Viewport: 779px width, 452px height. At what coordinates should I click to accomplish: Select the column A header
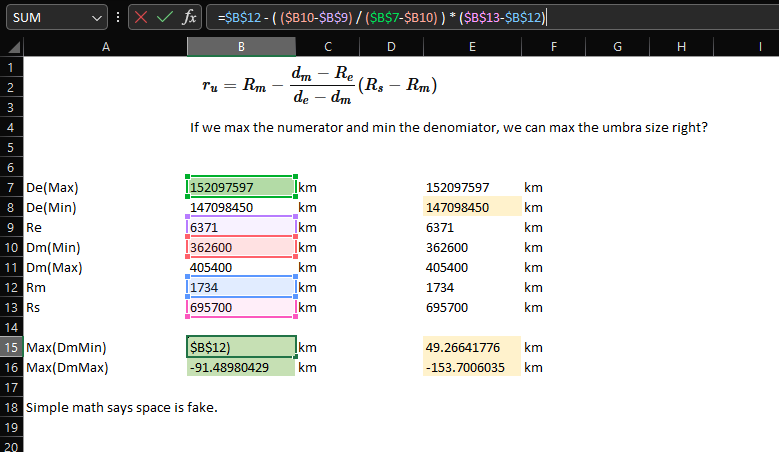tap(105, 47)
